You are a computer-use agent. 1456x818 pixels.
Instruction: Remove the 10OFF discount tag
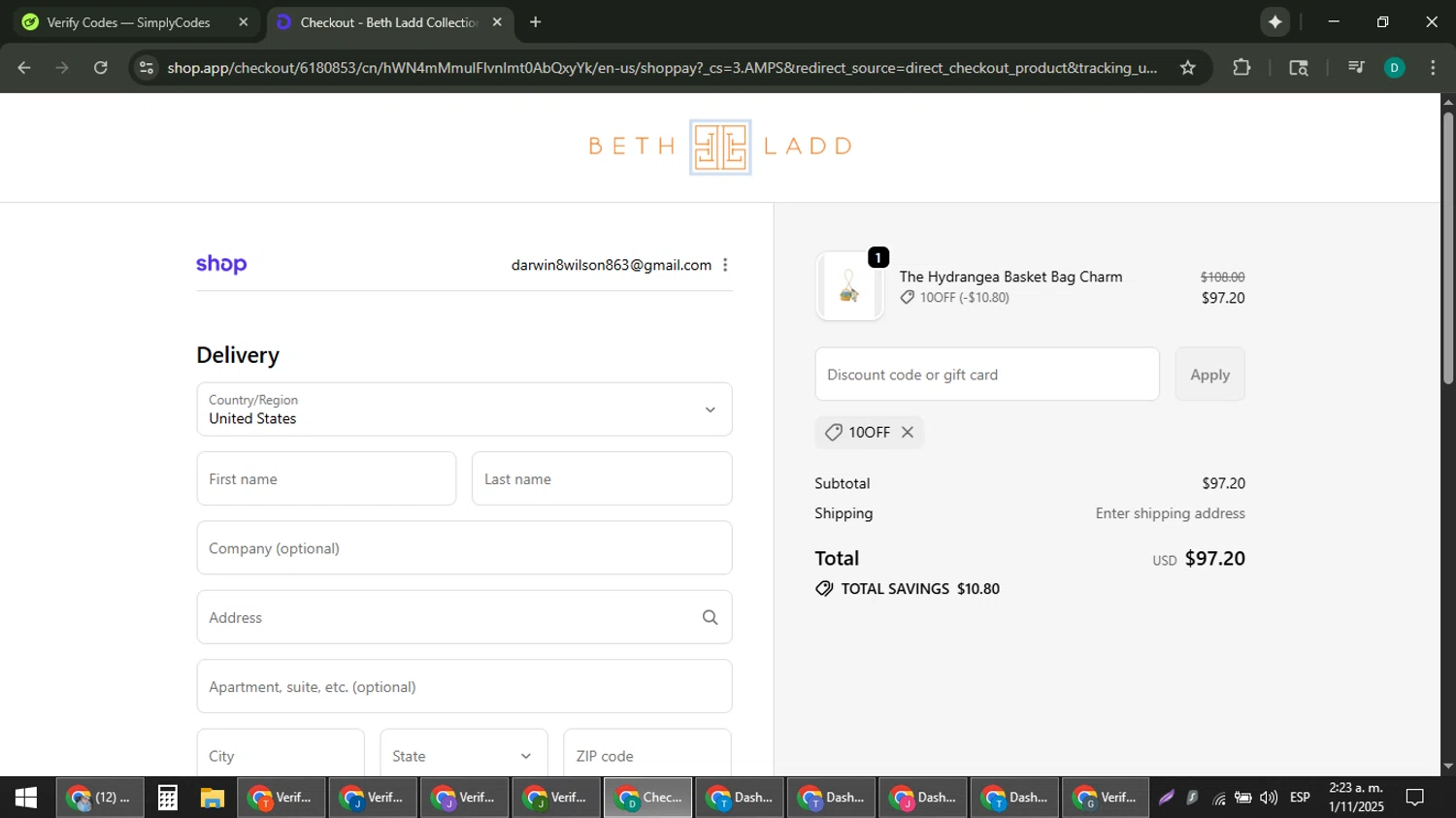click(908, 432)
